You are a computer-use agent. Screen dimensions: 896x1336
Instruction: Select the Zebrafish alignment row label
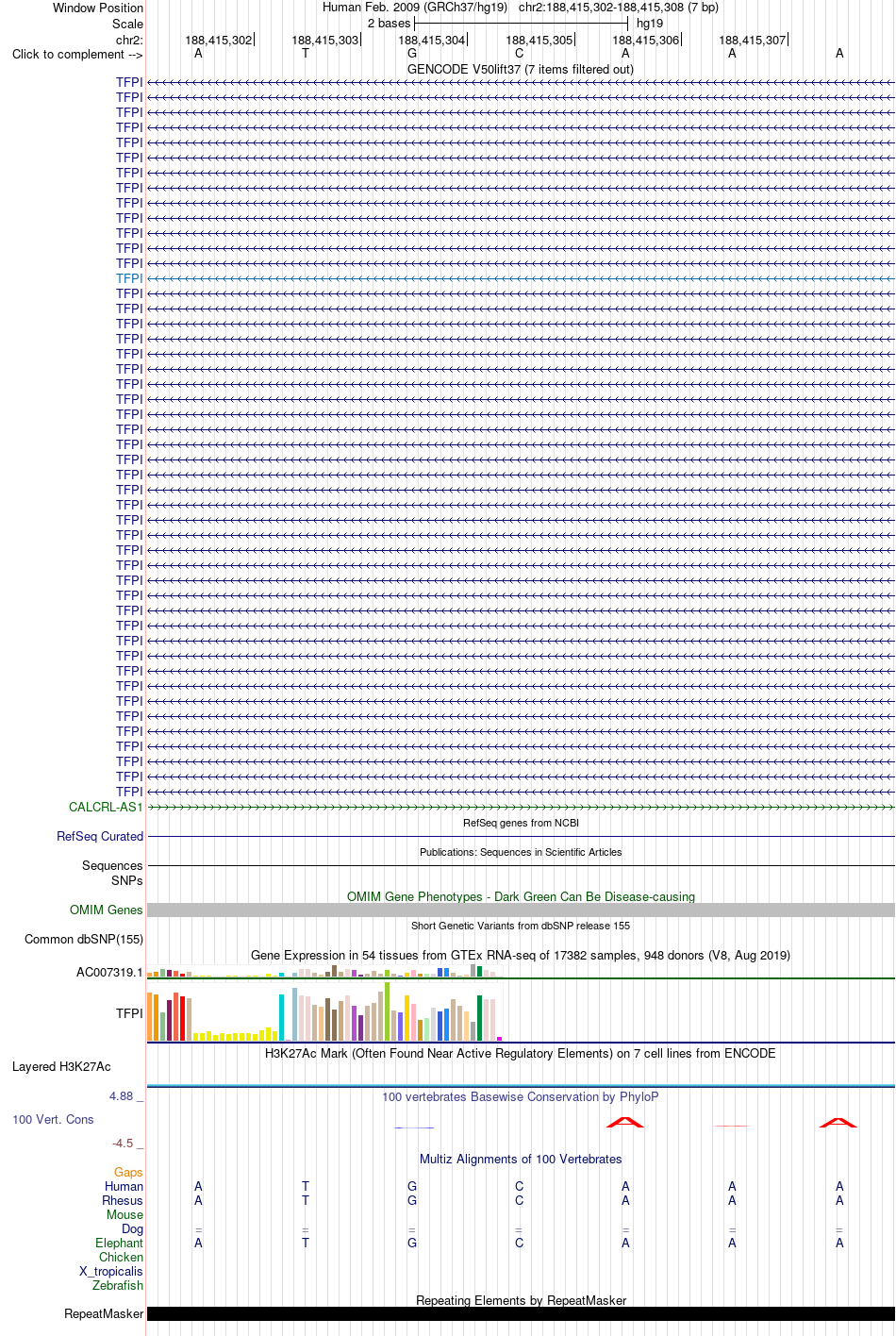tap(118, 1285)
